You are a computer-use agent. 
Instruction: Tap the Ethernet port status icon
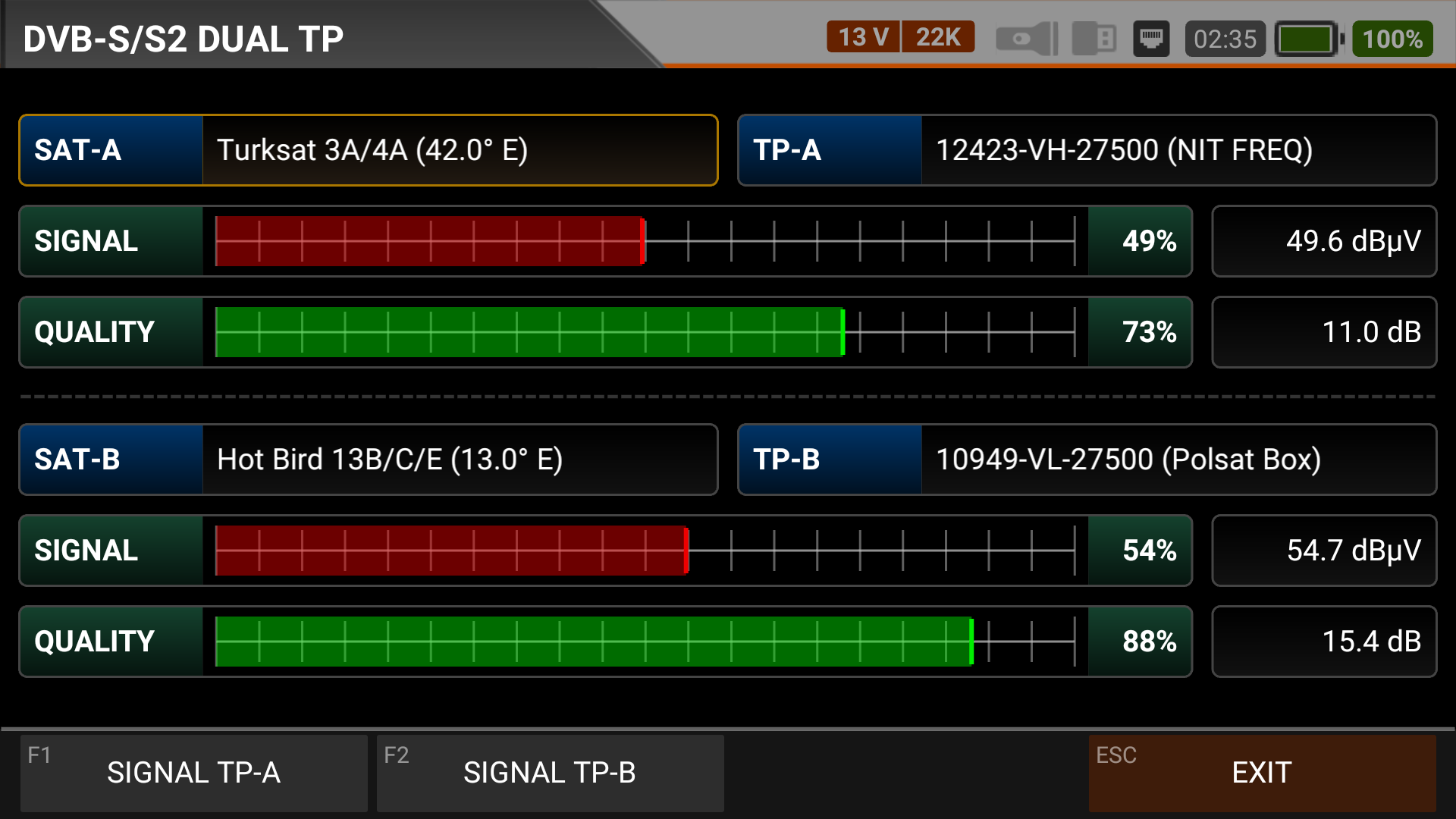(1151, 39)
